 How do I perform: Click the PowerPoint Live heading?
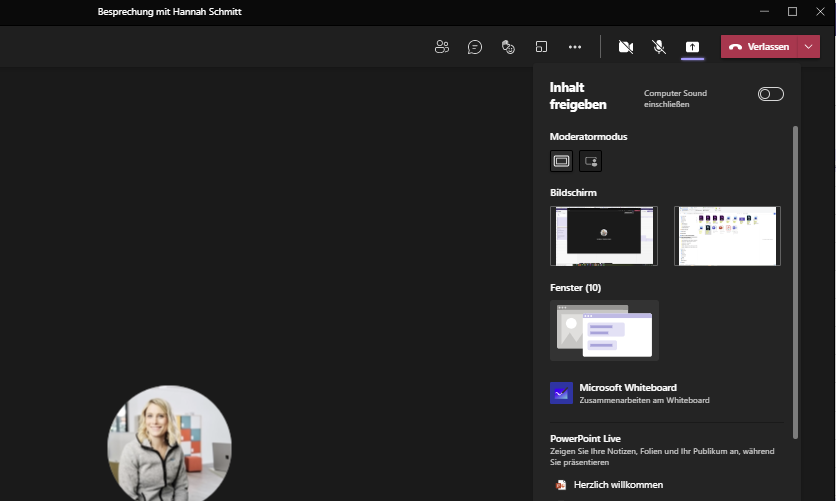585,439
